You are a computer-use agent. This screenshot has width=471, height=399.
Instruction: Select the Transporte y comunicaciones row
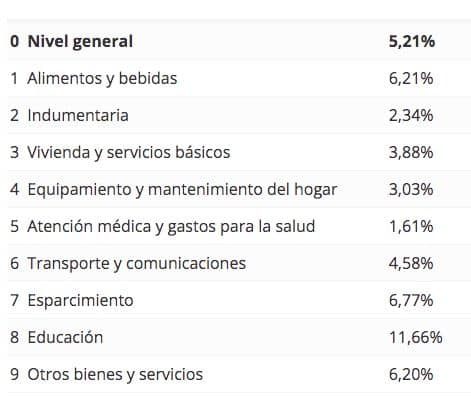(239, 263)
